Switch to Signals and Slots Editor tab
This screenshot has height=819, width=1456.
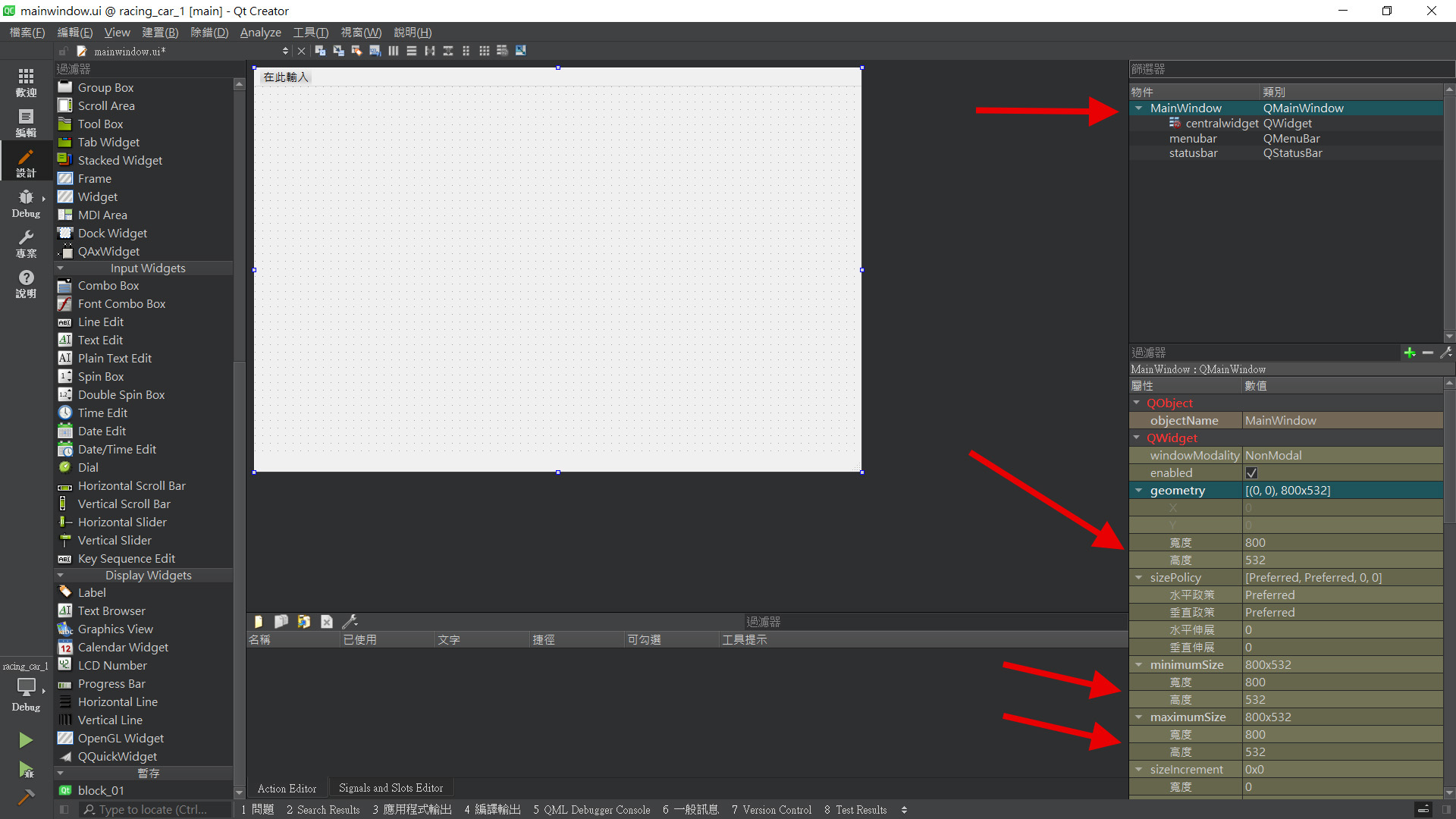[391, 788]
